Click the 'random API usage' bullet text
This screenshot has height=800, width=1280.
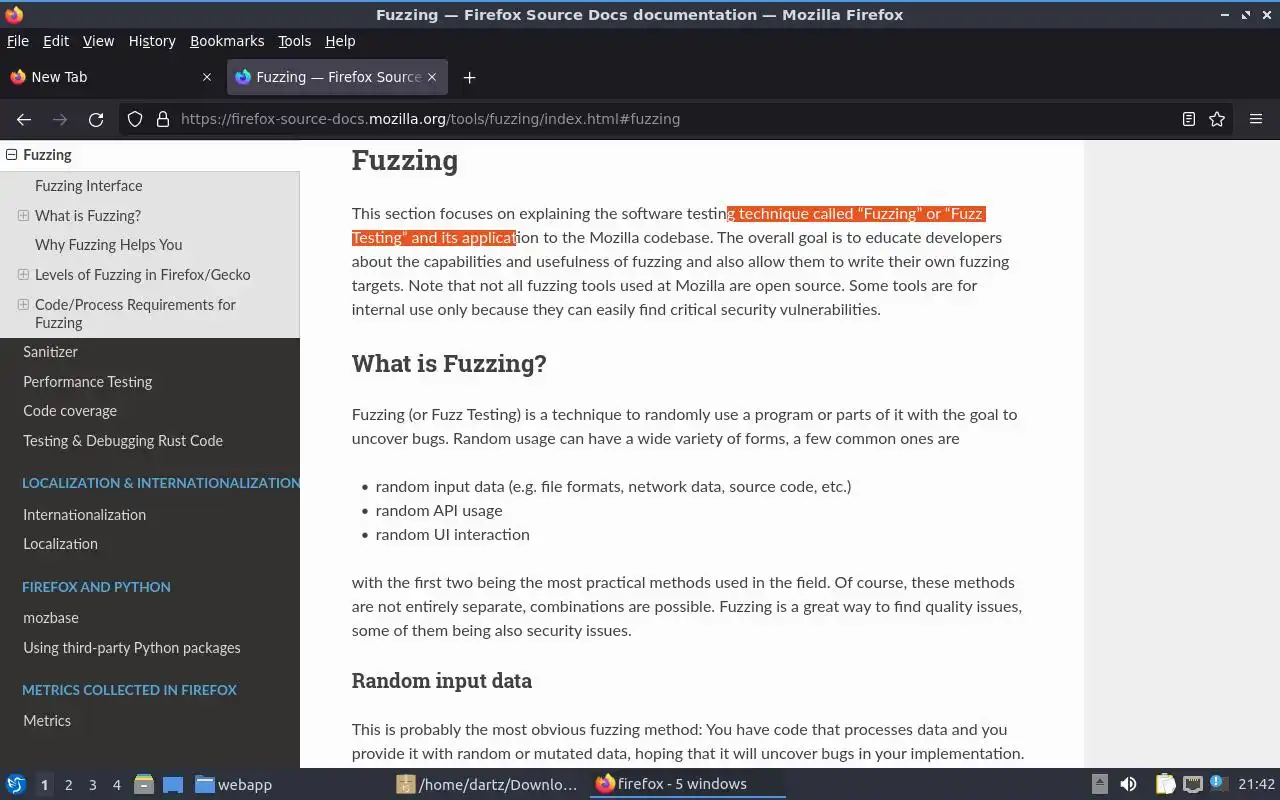pyautogui.click(x=439, y=511)
